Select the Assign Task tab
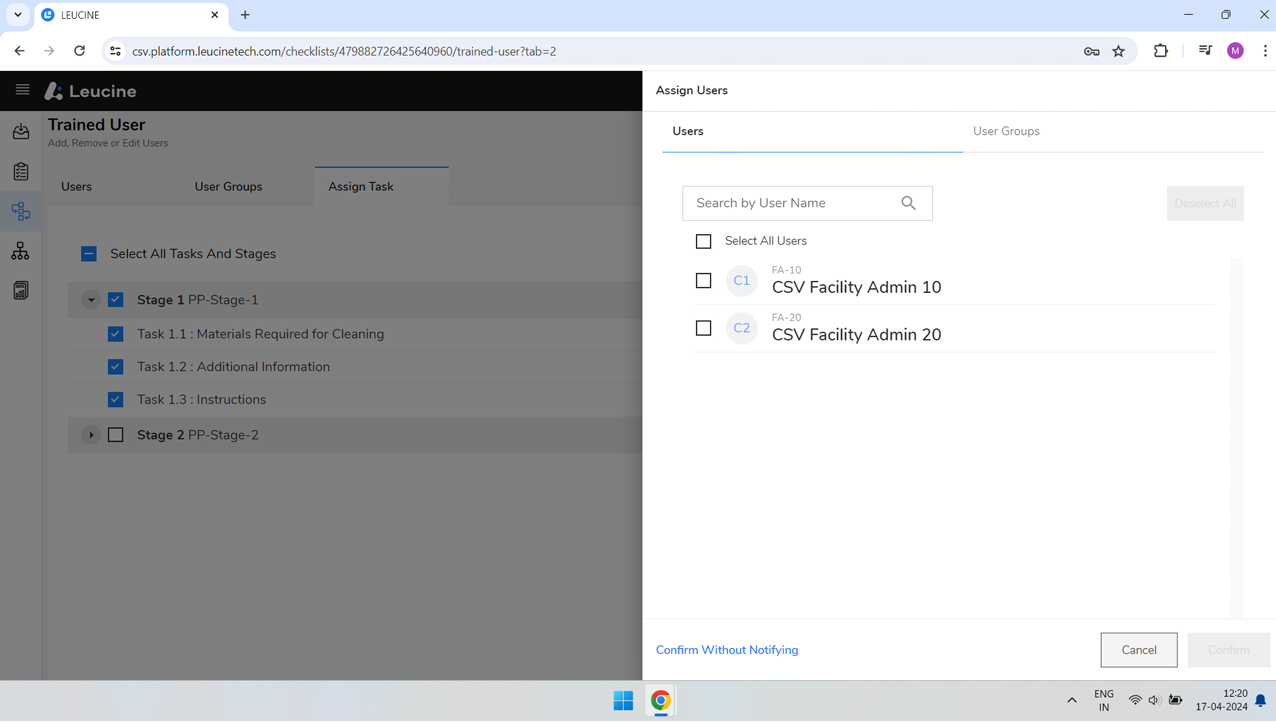 click(x=381, y=187)
